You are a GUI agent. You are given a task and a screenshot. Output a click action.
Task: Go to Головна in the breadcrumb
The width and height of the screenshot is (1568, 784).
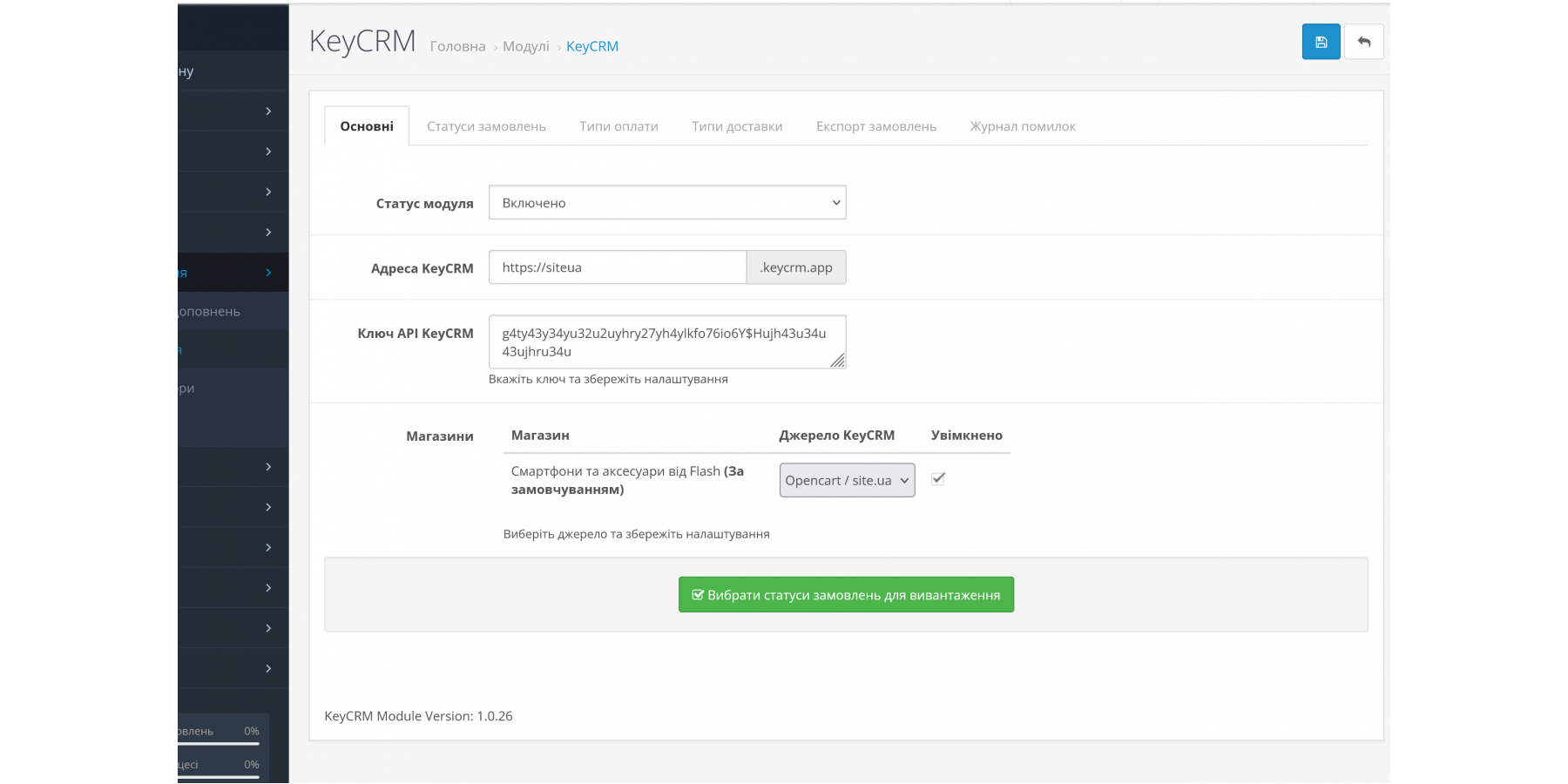pyautogui.click(x=457, y=46)
